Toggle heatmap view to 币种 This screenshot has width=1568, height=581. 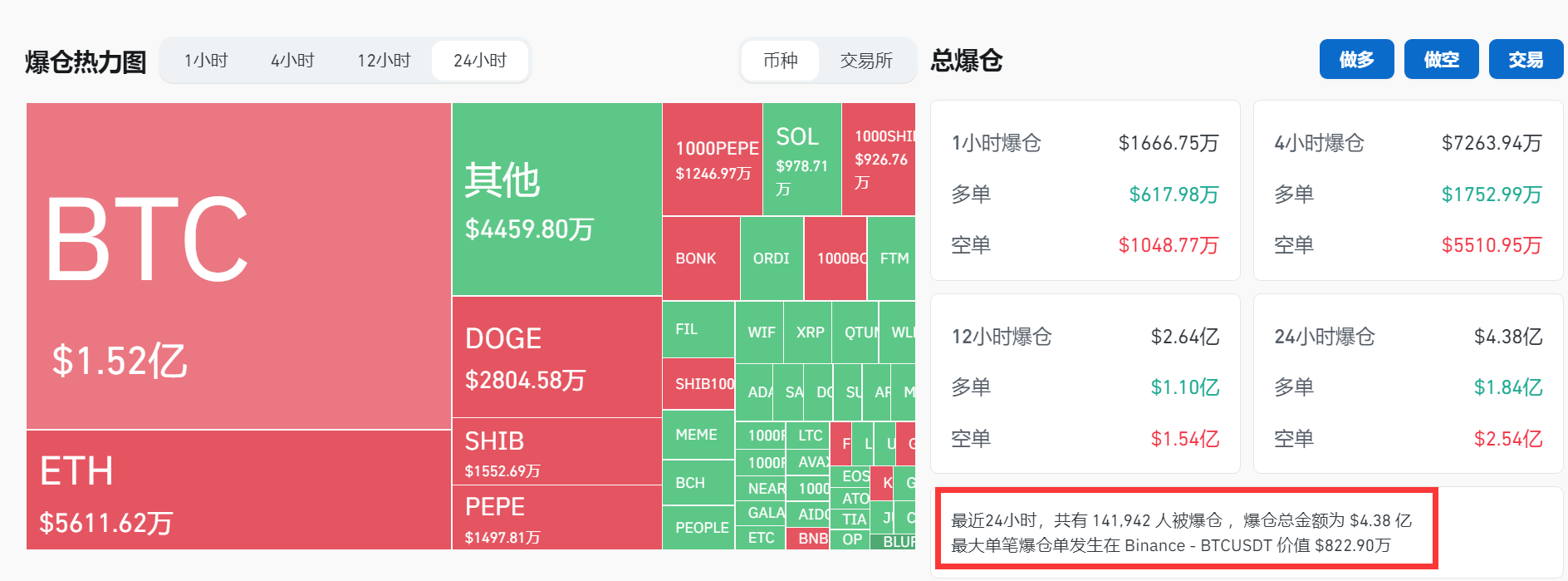780,61
